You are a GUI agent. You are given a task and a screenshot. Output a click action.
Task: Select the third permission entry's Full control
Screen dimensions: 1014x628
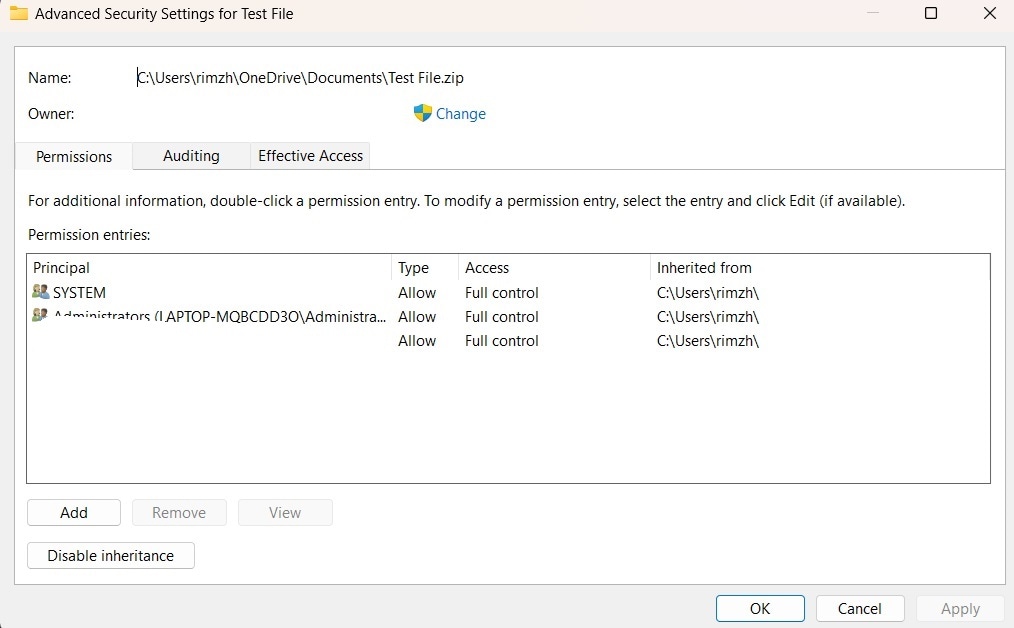coord(502,341)
